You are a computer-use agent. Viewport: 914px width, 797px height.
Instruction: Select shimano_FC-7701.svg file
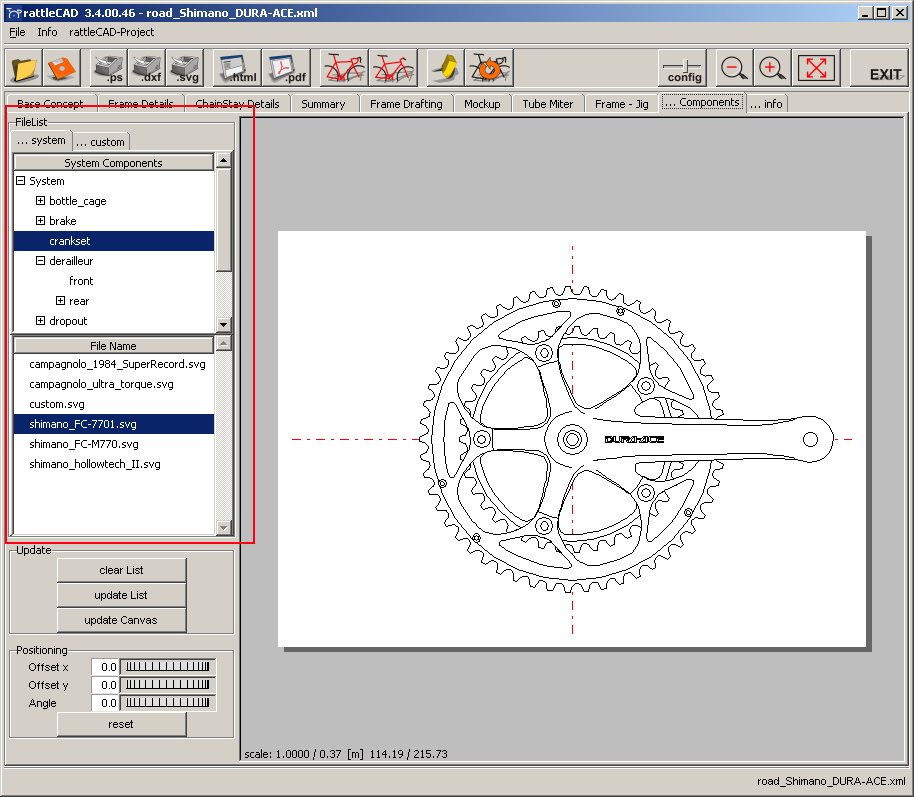pos(114,424)
